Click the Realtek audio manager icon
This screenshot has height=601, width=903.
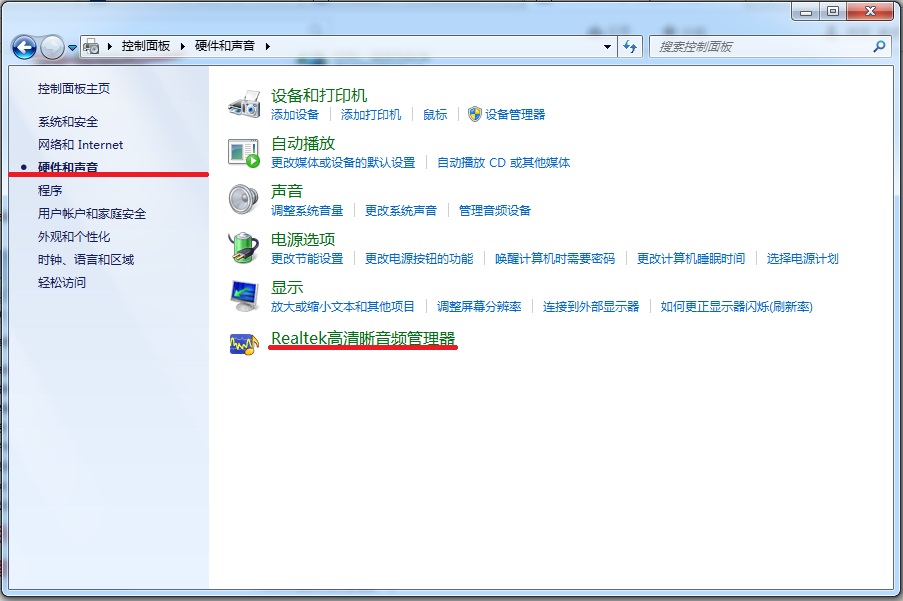pos(244,344)
